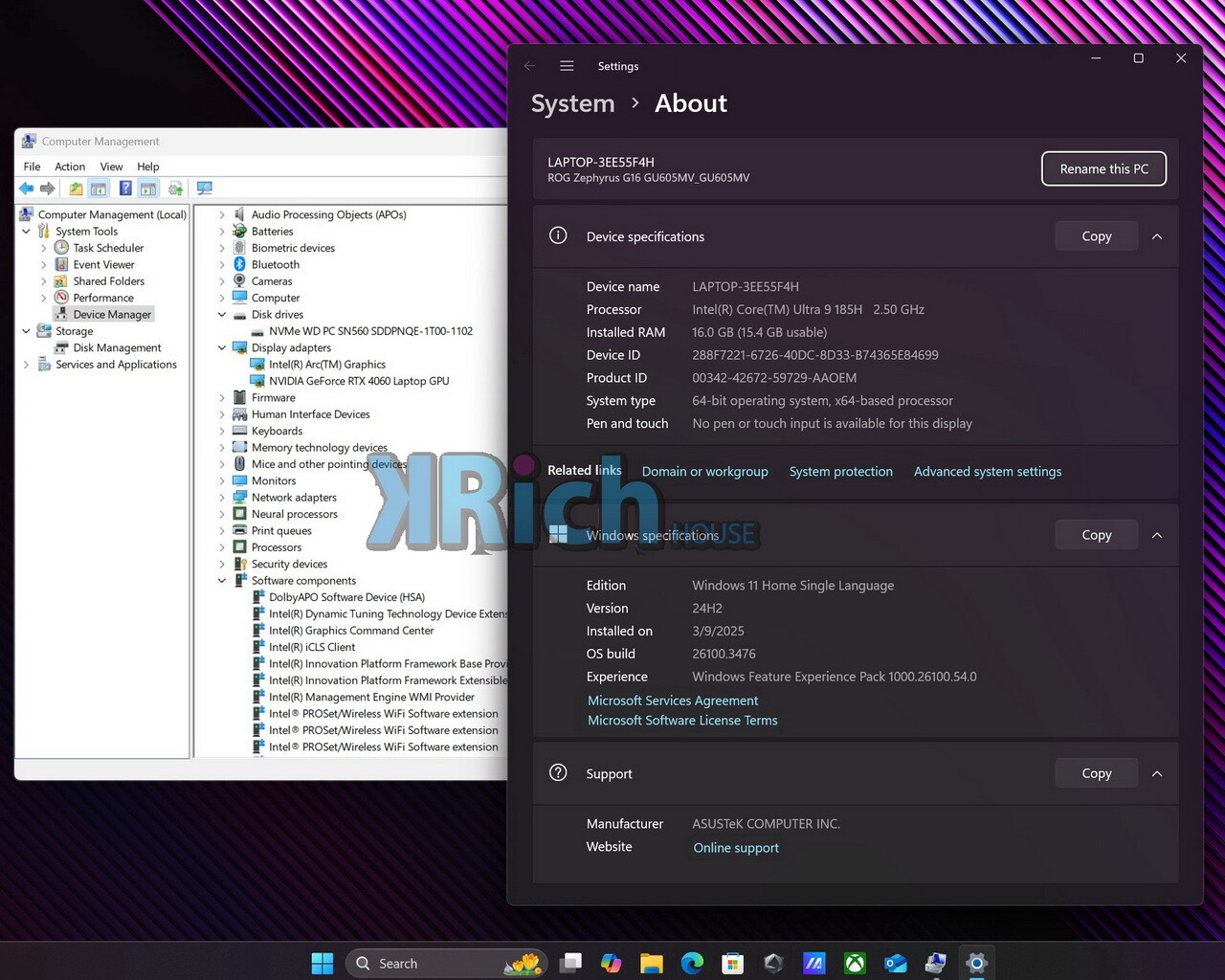This screenshot has width=1225, height=980.
Task: Click the System breadcrumb in Settings
Action: 572,103
